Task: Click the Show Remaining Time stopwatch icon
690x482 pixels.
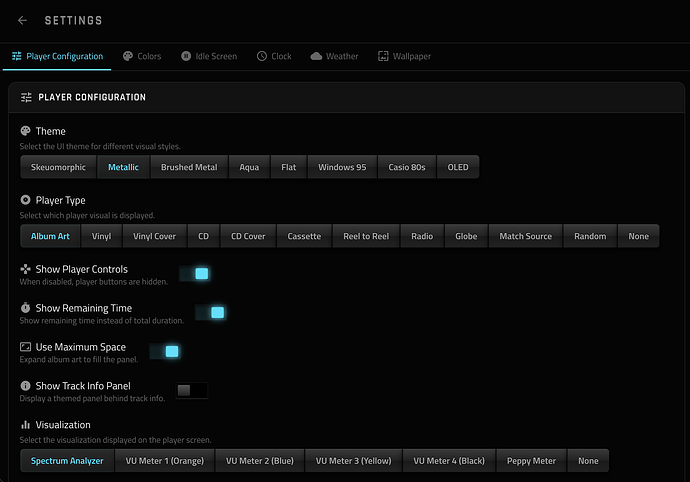Action: [26, 308]
